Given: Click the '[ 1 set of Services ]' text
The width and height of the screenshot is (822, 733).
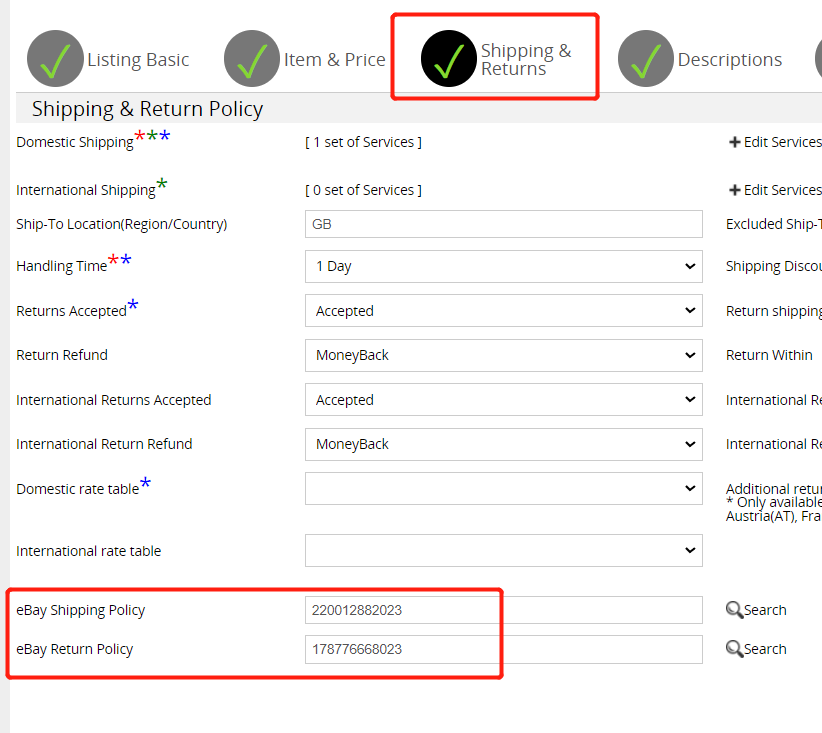Looking at the screenshot, I should tap(363, 142).
